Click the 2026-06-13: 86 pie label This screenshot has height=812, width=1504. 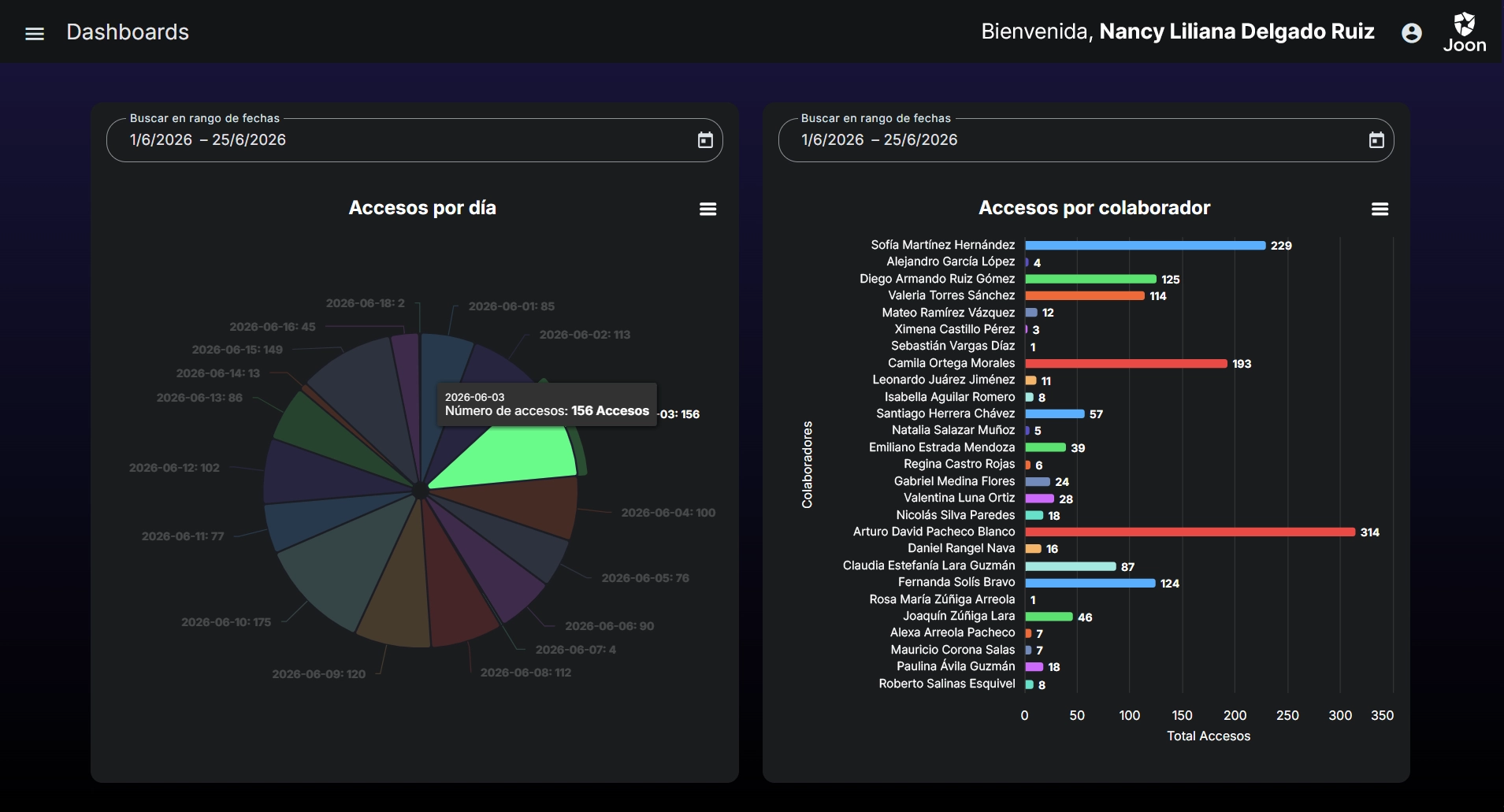199,398
